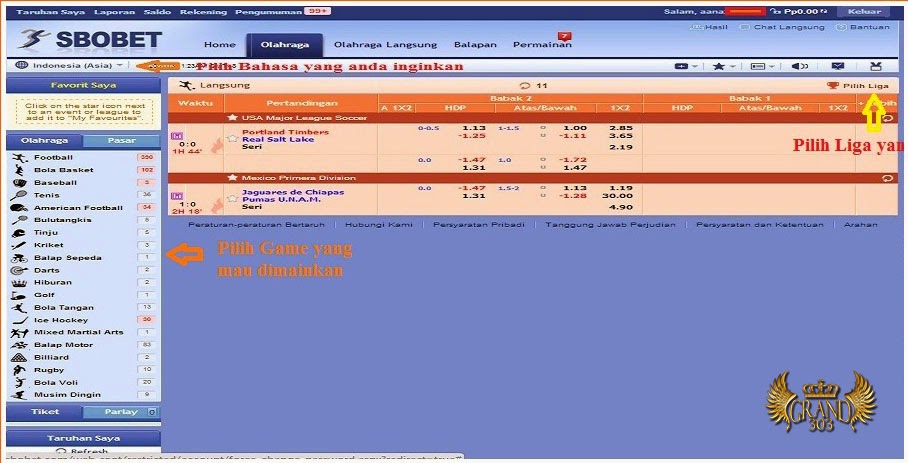This screenshot has height=463, width=908.
Task: Open the Olahraga Langsung tab
Action: (x=385, y=45)
